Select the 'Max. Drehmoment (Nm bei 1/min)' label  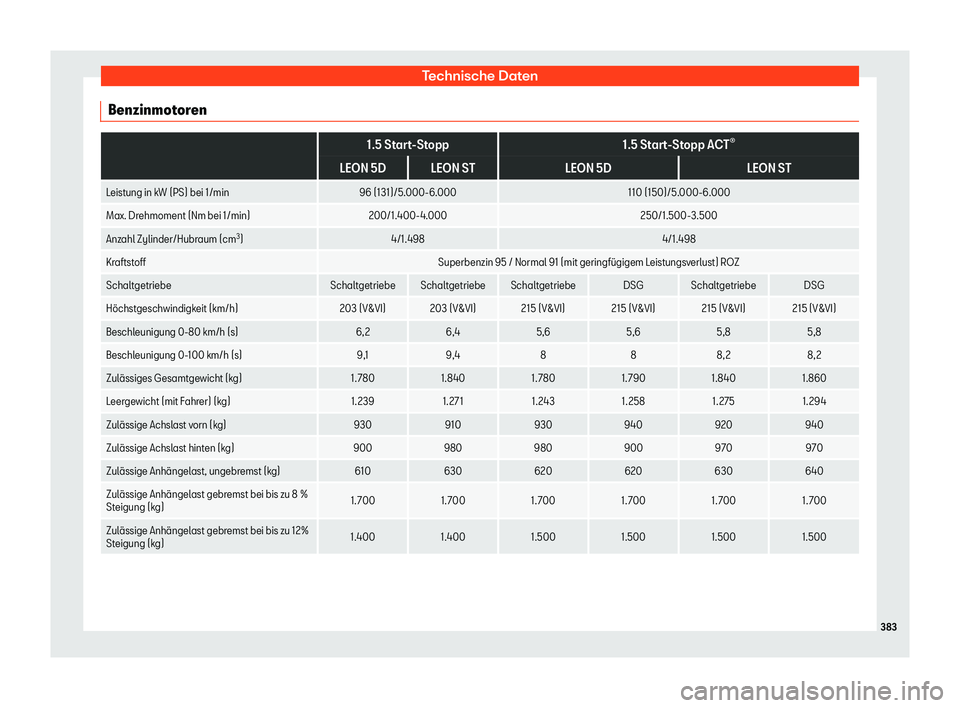pyautogui.click(x=178, y=216)
